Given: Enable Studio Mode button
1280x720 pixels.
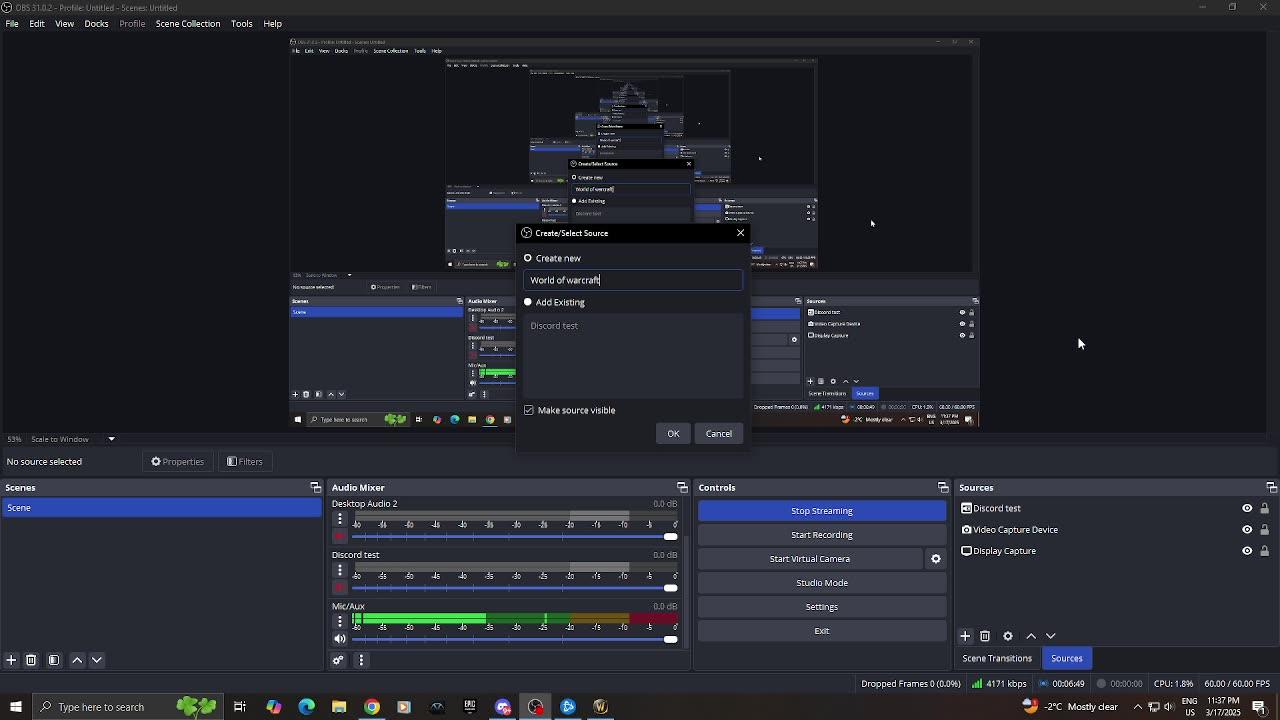Looking at the screenshot, I should 822,583.
